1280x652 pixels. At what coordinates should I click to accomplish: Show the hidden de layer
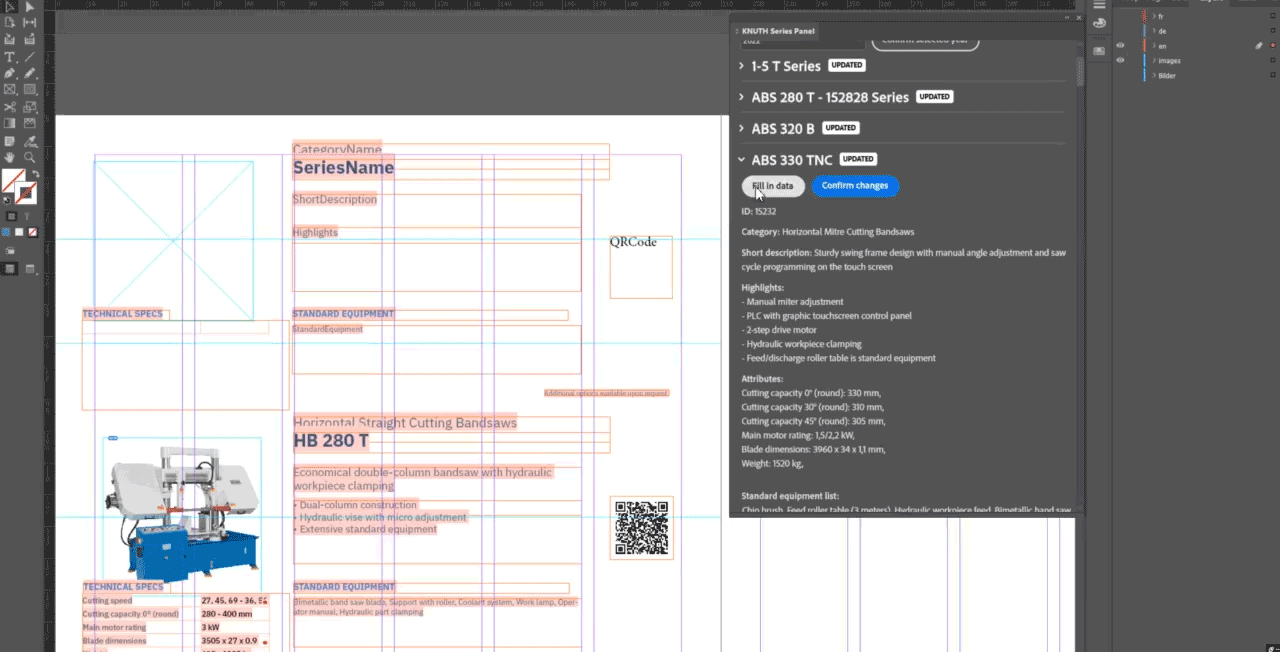1120,31
